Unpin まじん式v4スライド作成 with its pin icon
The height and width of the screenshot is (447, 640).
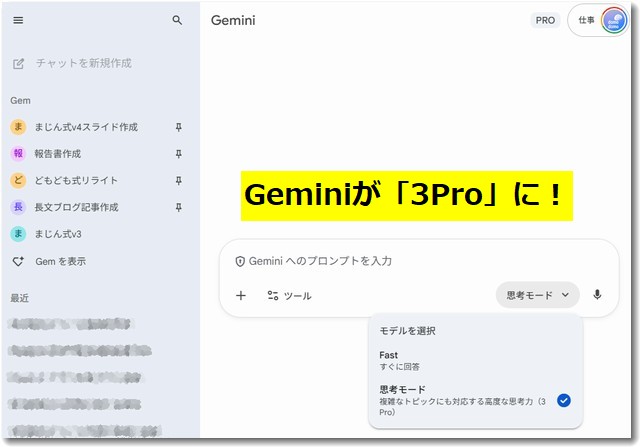(x=178, y=127)
